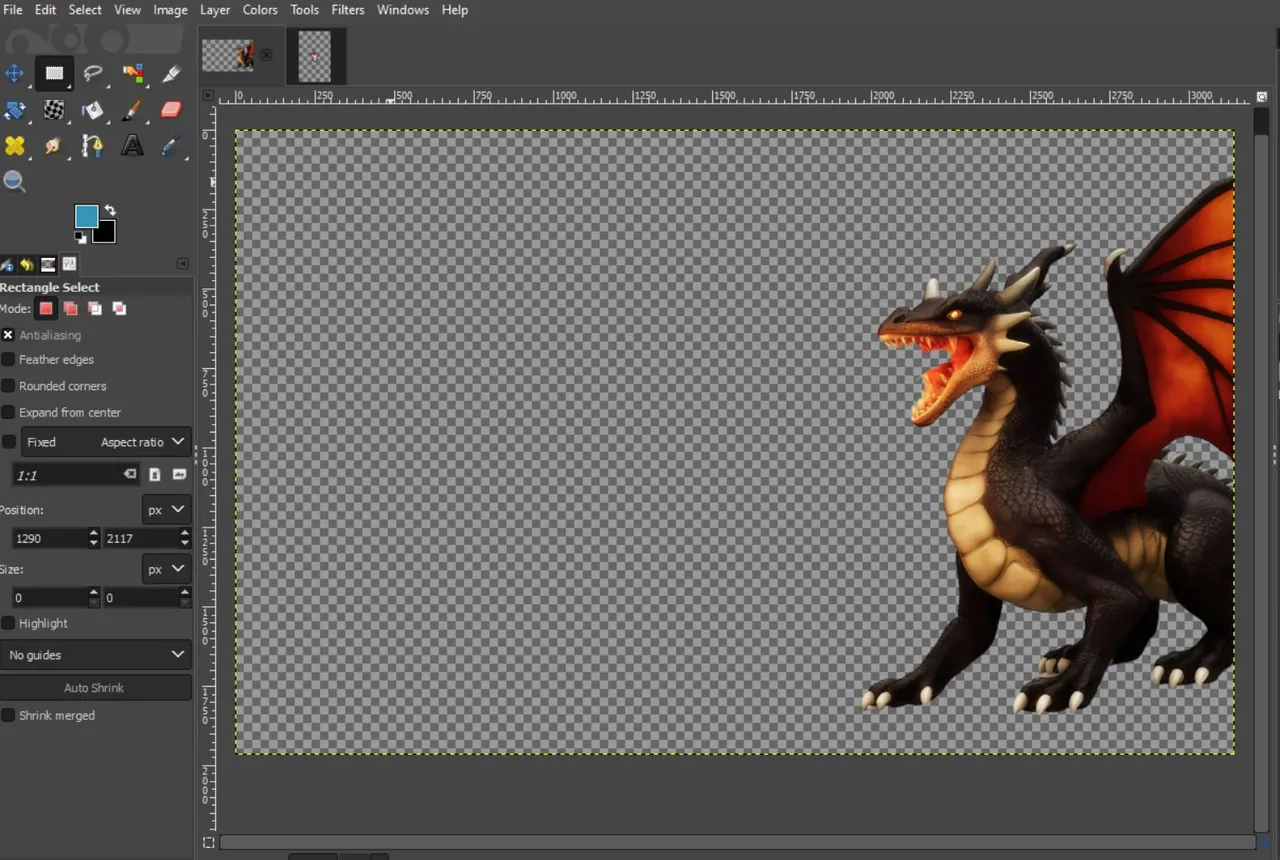Switch to the Undo History dock tab
The image size is (1280, 860).
[x=27, y=265]
